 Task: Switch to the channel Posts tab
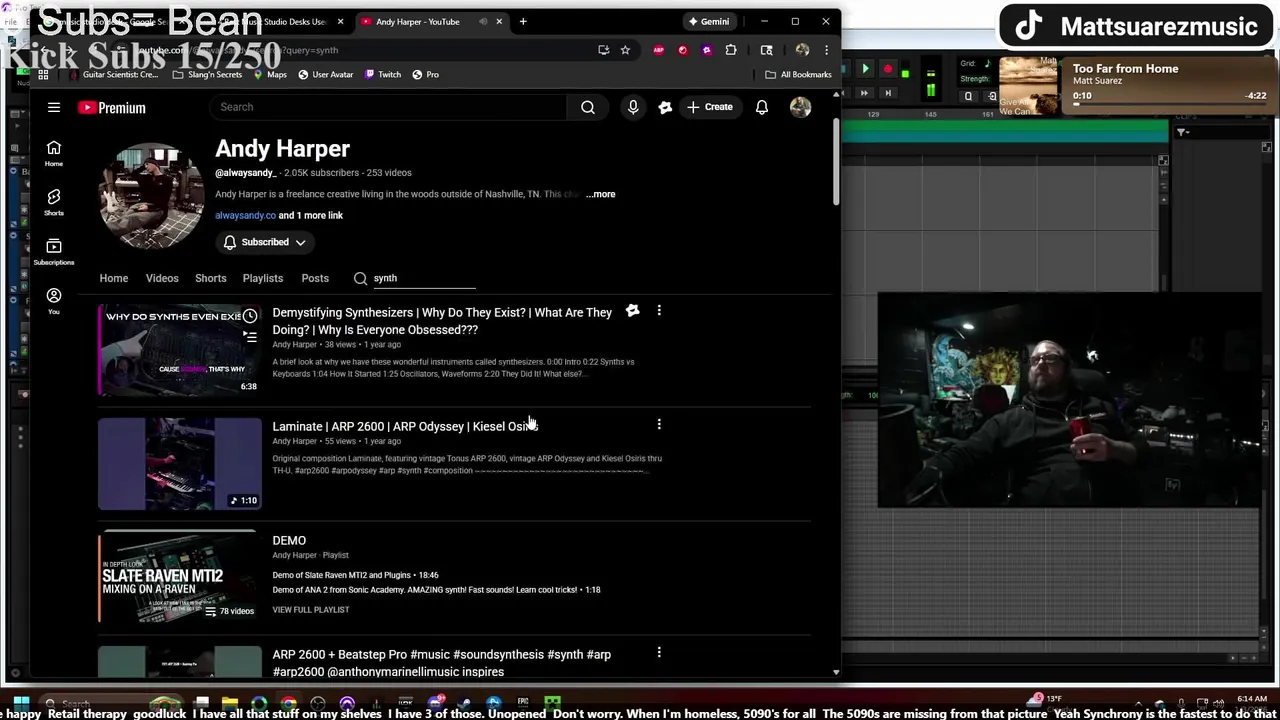click(315, 278)
